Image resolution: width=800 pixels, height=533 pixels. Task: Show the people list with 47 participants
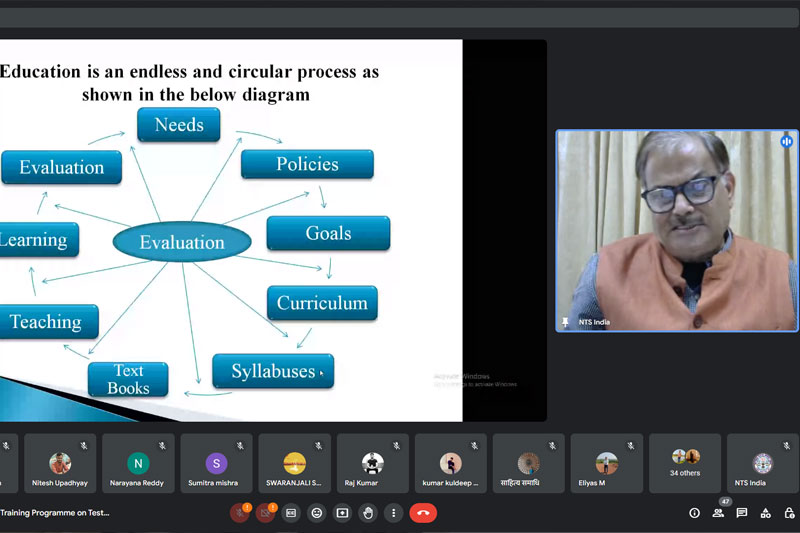click(718, 513)
